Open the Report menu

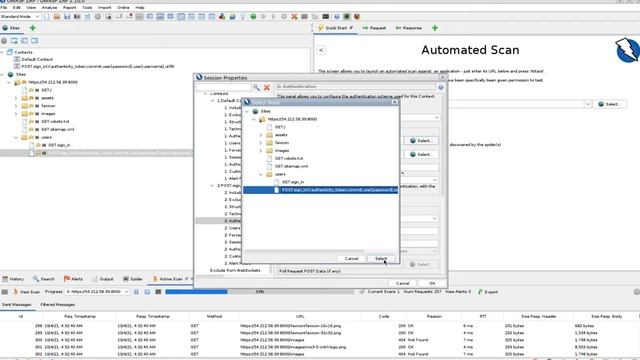click(69, 7)
